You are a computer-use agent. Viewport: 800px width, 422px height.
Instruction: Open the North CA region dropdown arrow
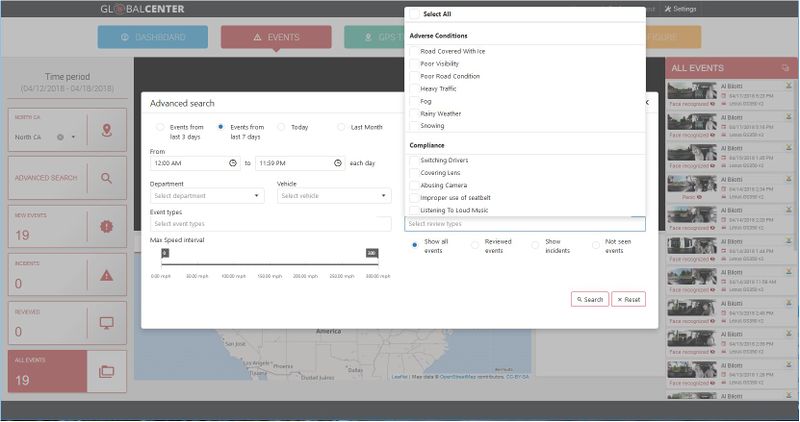[73, 137]
